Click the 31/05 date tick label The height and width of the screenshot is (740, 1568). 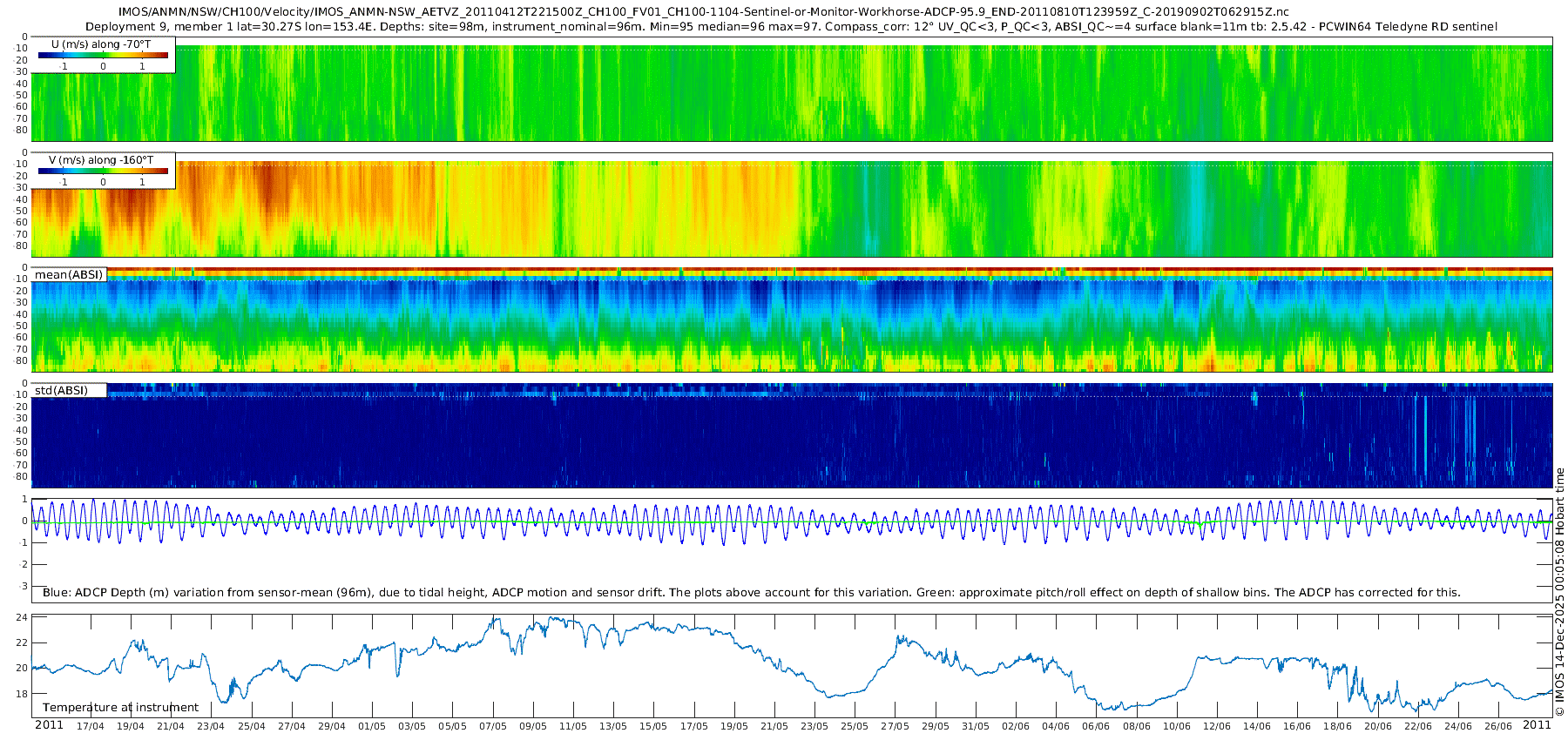click(975, 726)
